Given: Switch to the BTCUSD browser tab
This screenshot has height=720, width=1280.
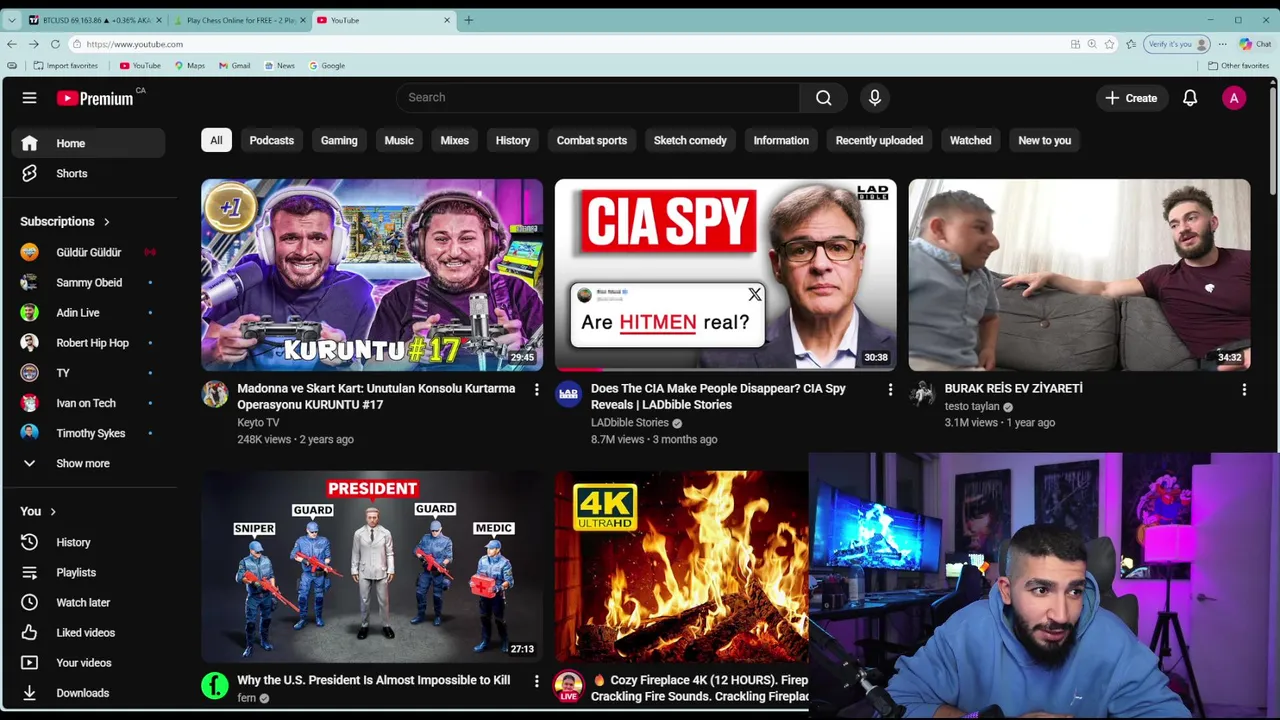Looking at the screenshot, I should click(96, 20).
